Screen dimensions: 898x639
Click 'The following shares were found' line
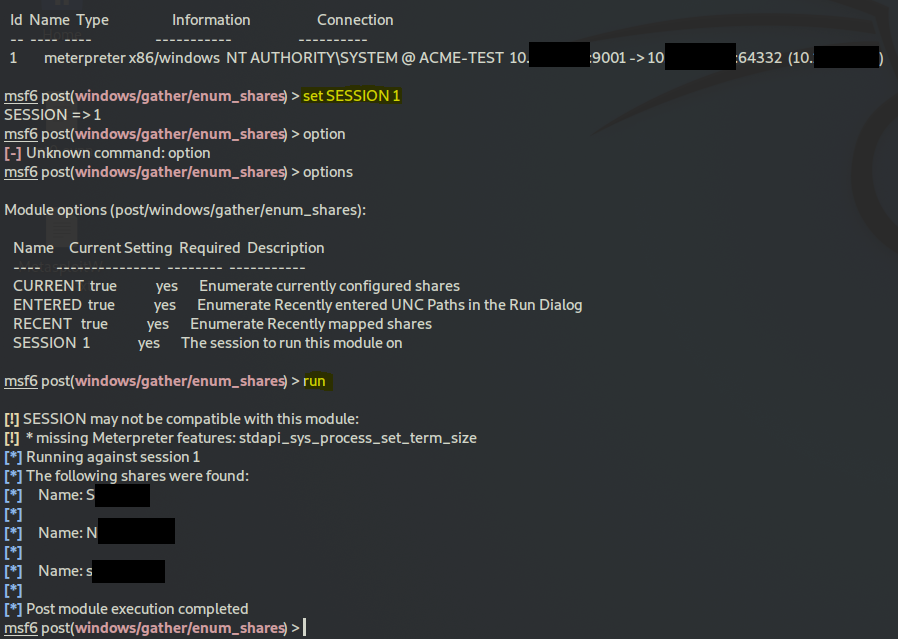[137, 476]
